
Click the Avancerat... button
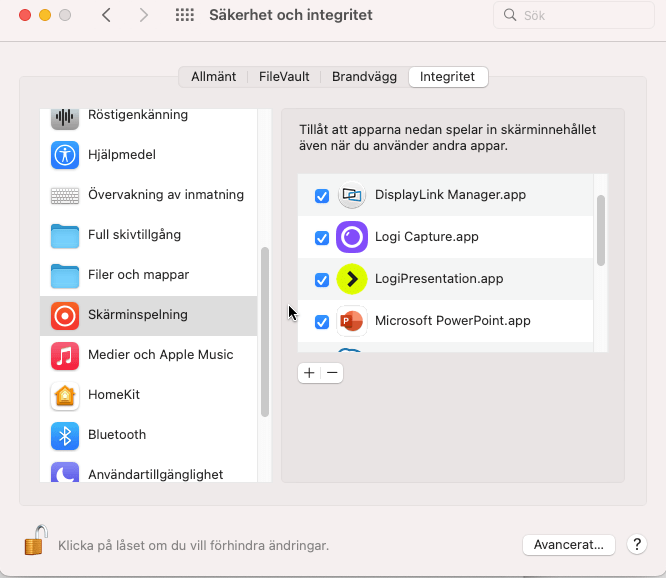[568, 545]
